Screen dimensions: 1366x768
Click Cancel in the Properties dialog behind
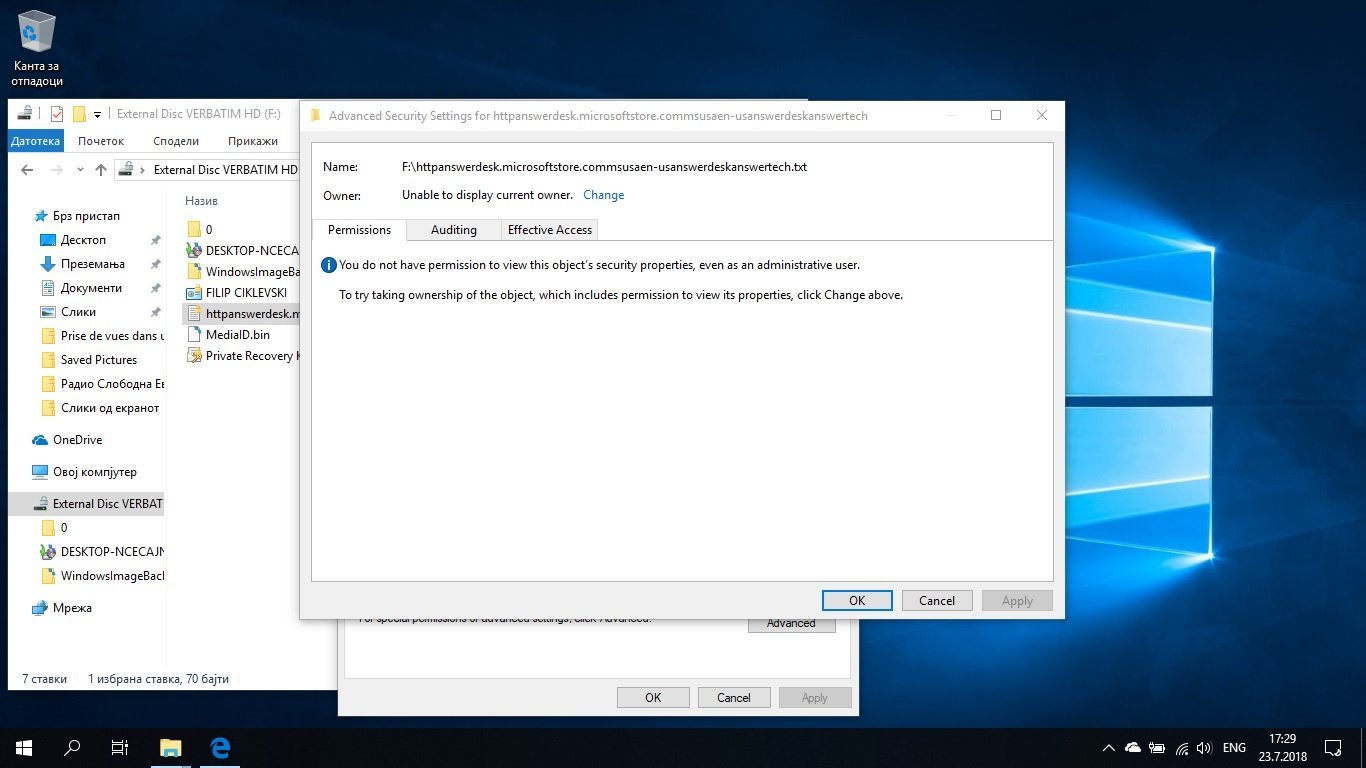pyautogui.click(x=733, y=697)
